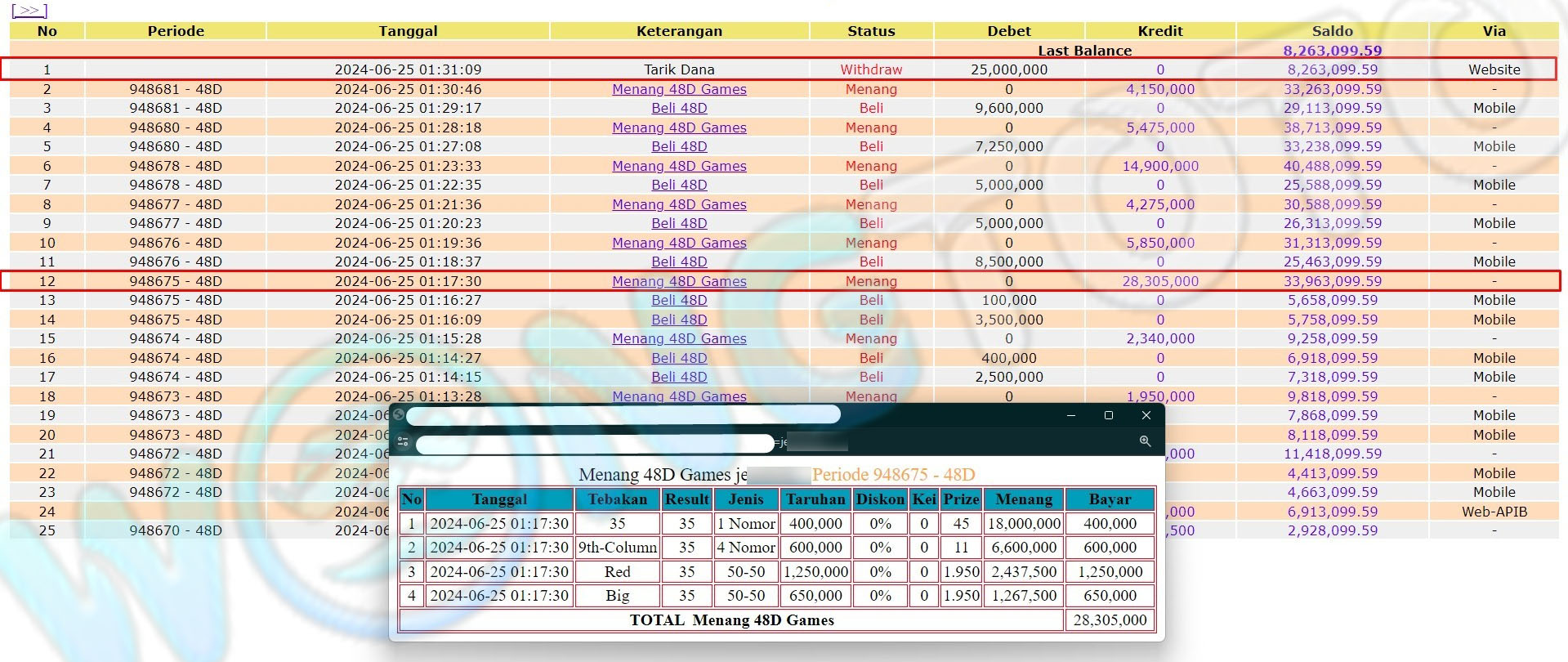Open Beli 48D link in row 3
Image resolution: width=1568 pixels, height=662 pixels.
[x=679, y=108]
